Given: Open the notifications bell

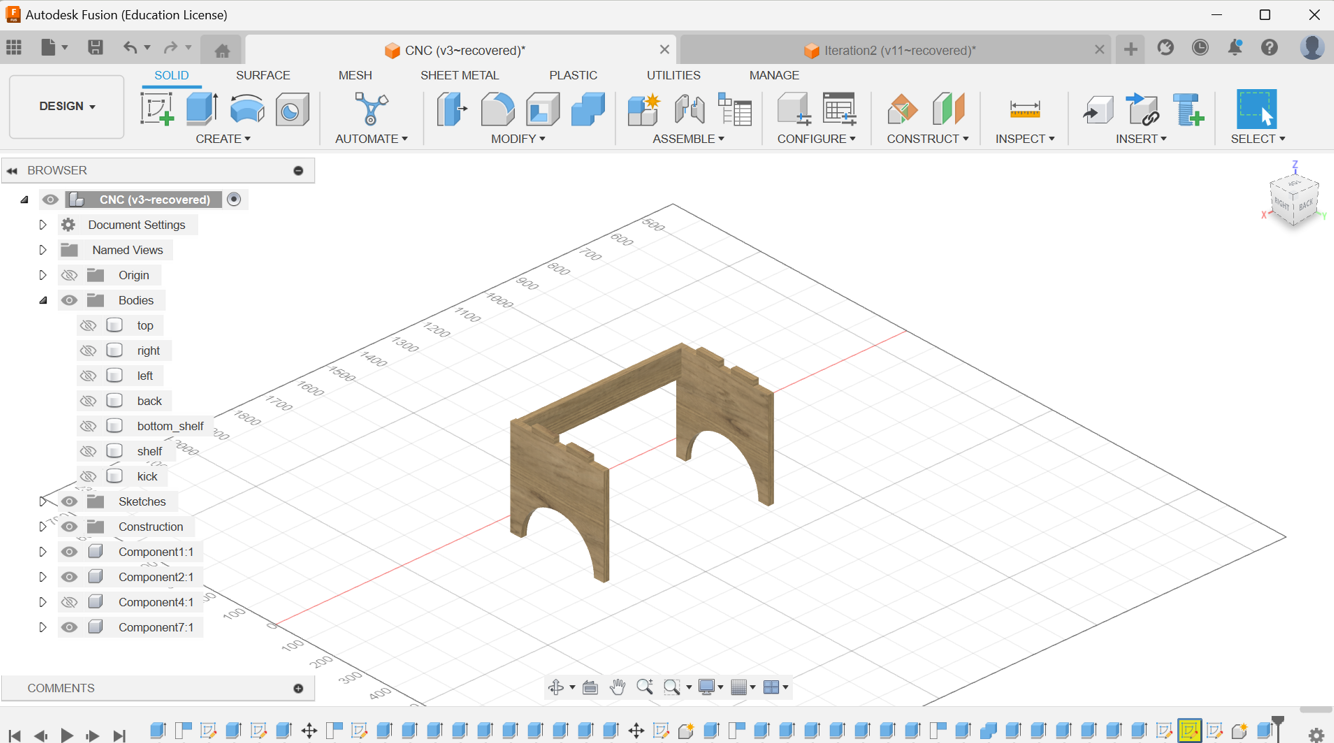Looking at the screenshot, I should (x=1235, y=47).
